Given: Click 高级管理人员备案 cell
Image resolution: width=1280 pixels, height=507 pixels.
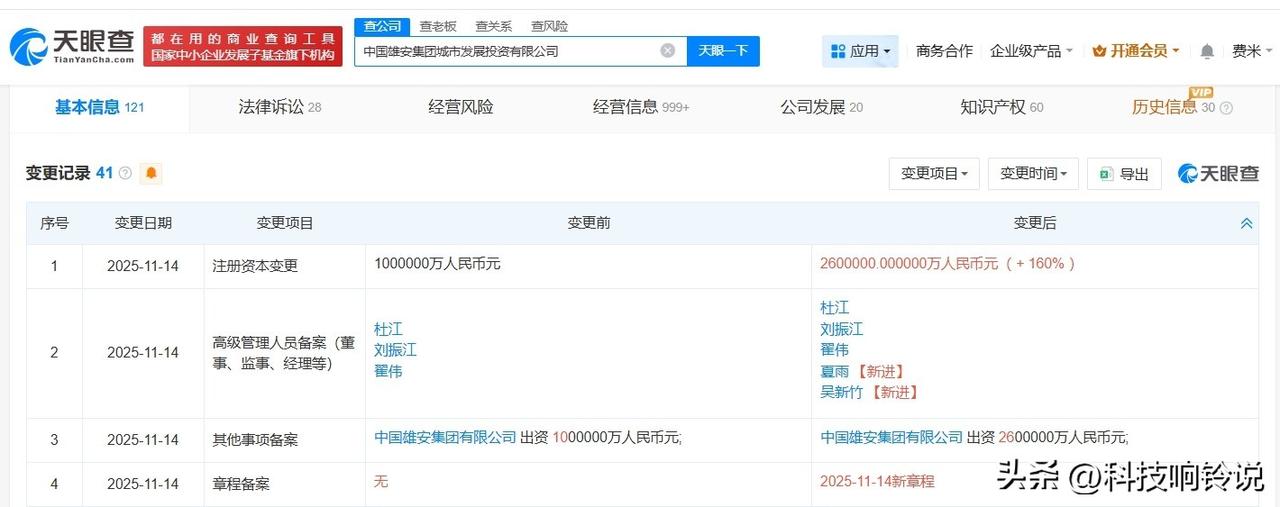Looking at the screenshot, I should point(284,353).
